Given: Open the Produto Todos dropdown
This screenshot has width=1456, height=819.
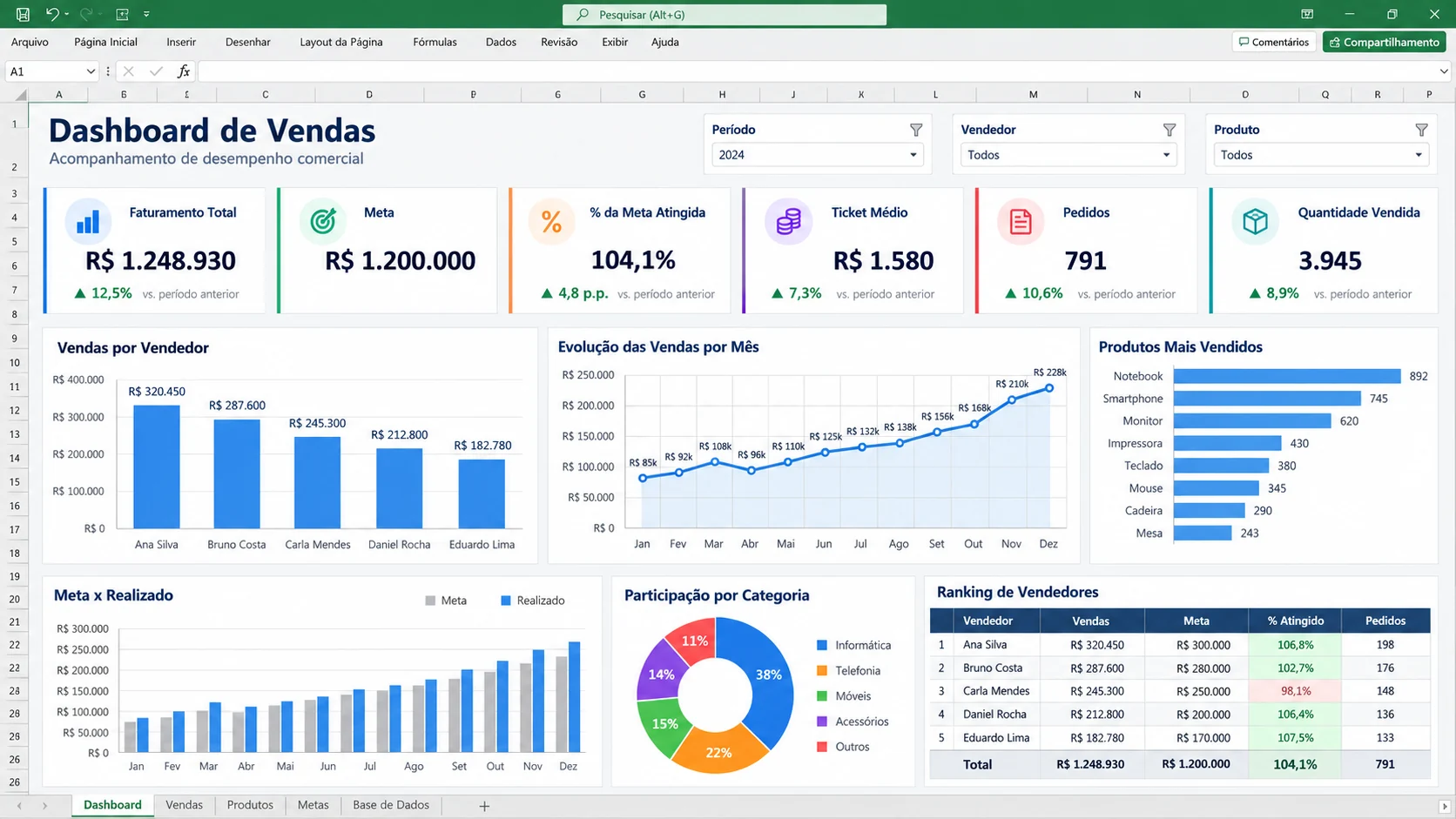Looking at the screenshot, I should click(1321, 155).
